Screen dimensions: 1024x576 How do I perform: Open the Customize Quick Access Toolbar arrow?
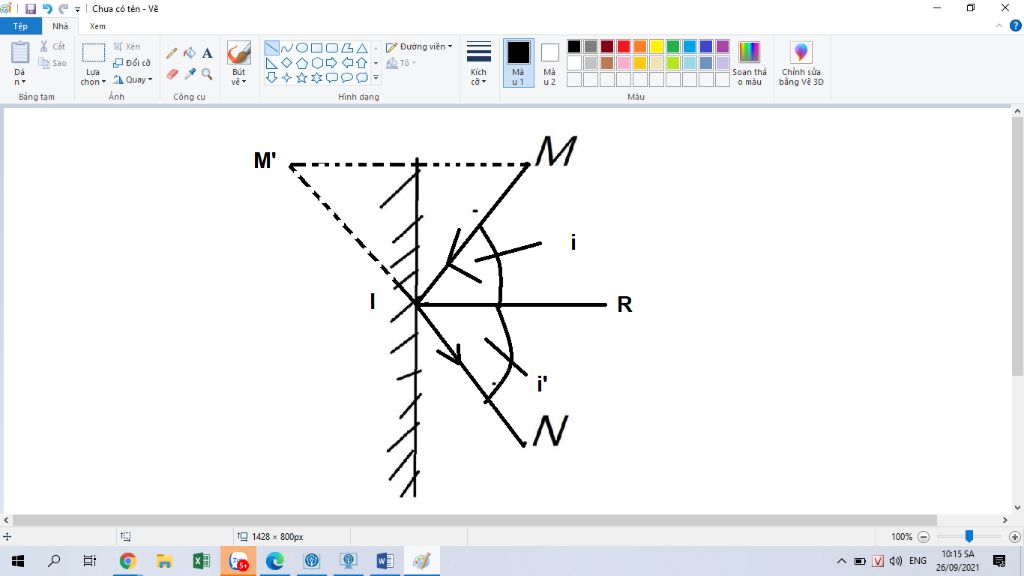[77, 9]
